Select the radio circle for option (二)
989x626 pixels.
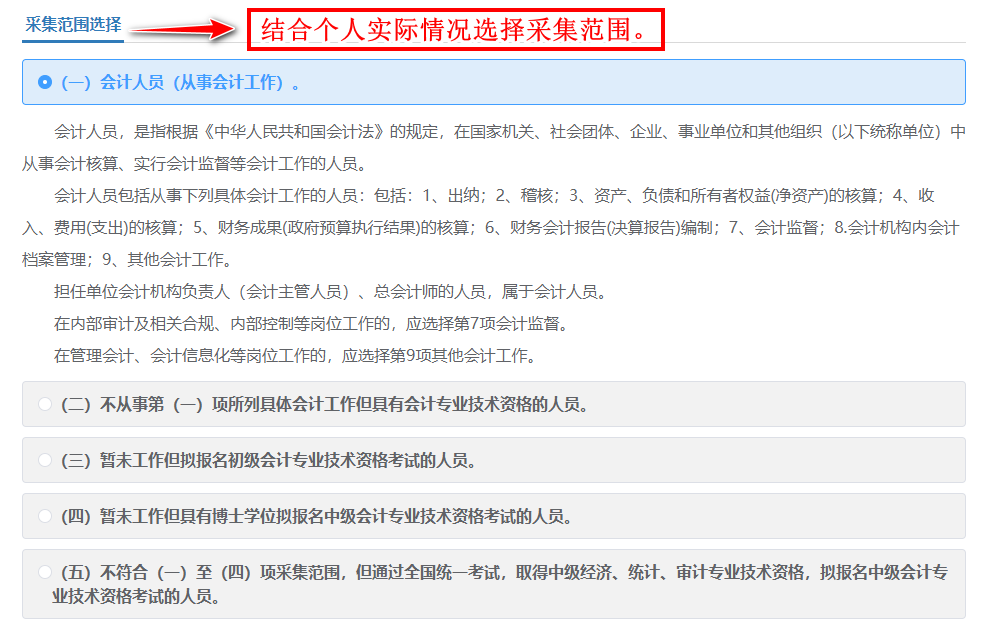click(44, 404)
